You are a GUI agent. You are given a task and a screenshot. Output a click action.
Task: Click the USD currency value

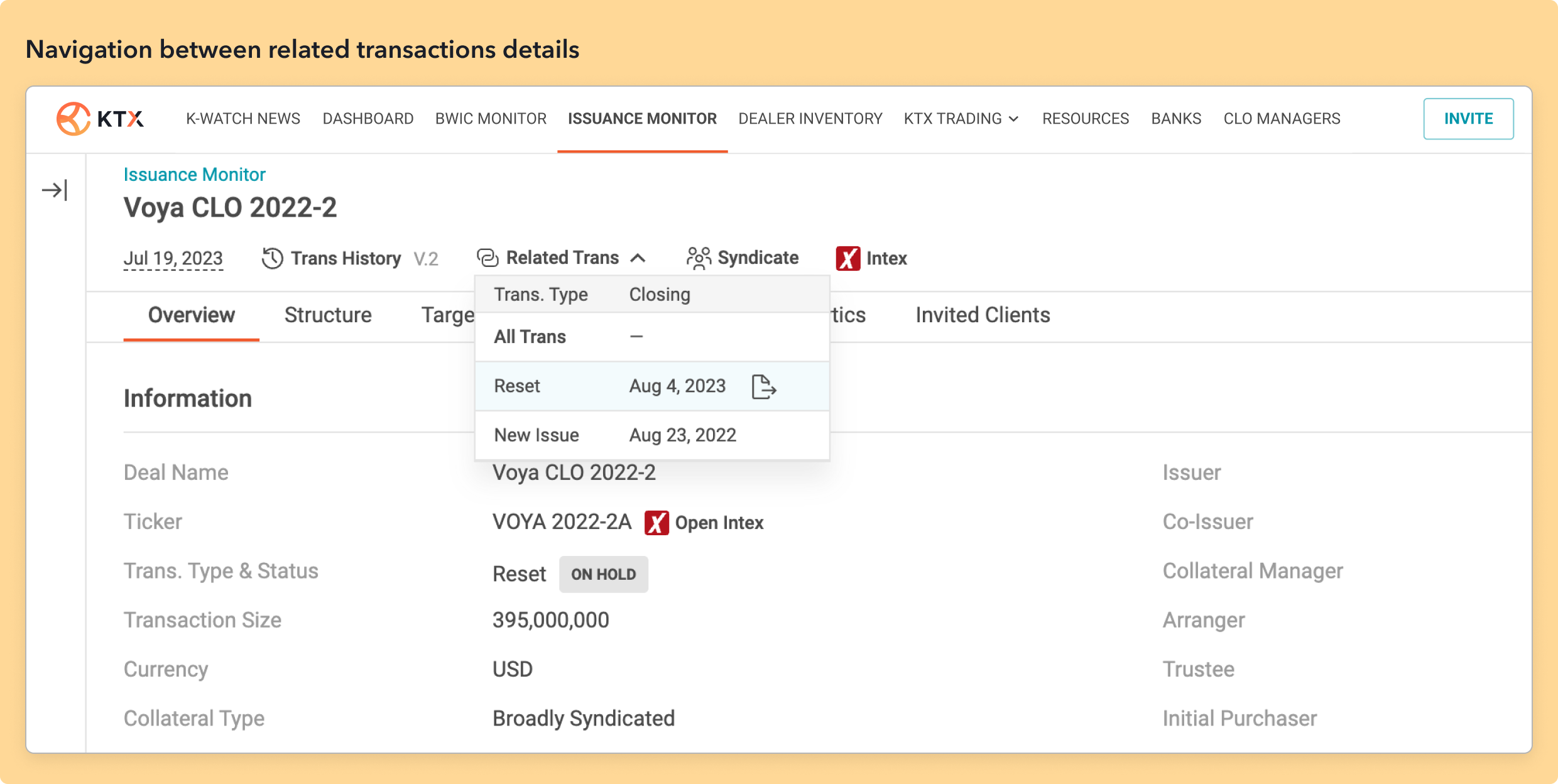pyautogui.click(x=513, y=669)
